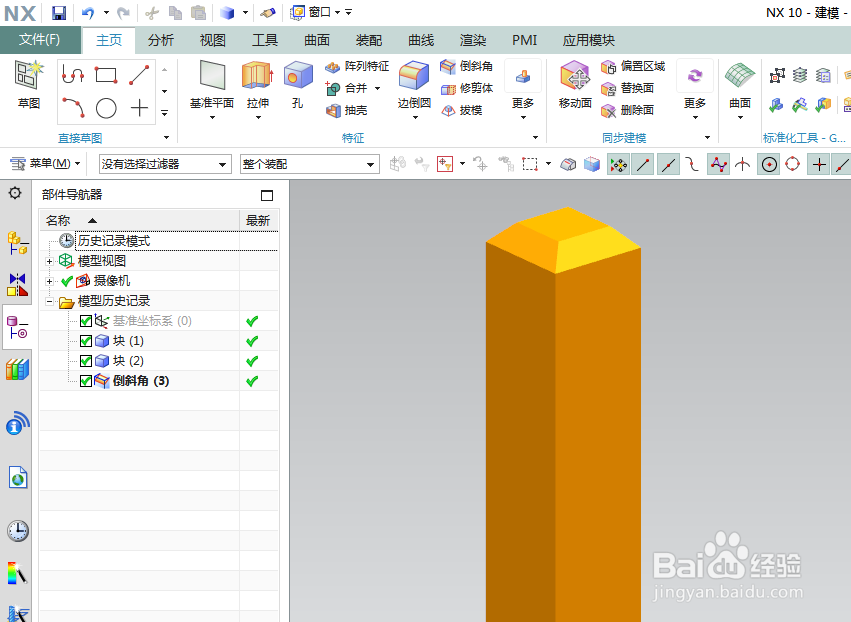Toggle the snap-to-point-on-curve option
Viewport: 851px width, 622px height.
click(x=842, y=164)
